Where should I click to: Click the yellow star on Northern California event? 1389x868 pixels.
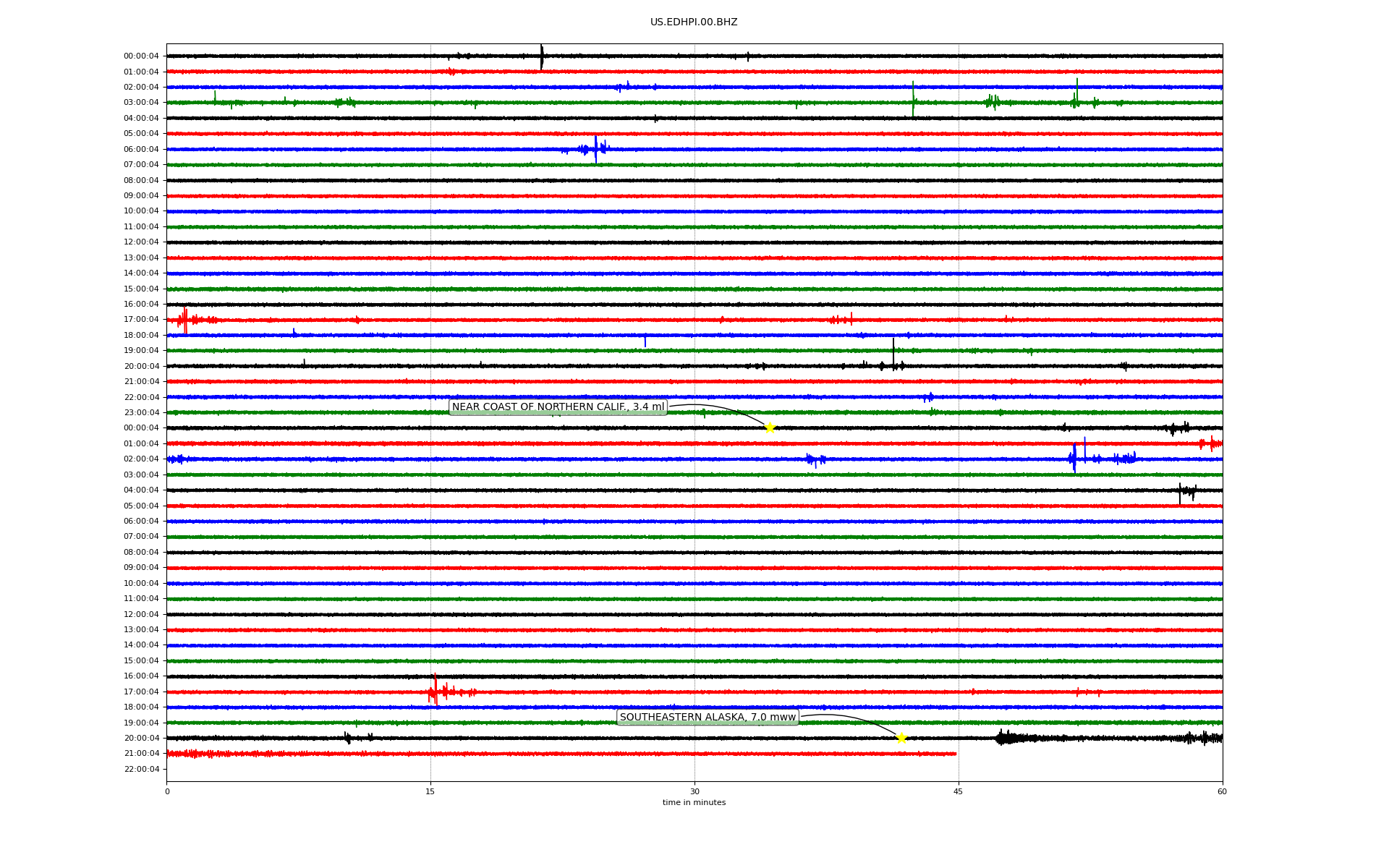point(770,427)
